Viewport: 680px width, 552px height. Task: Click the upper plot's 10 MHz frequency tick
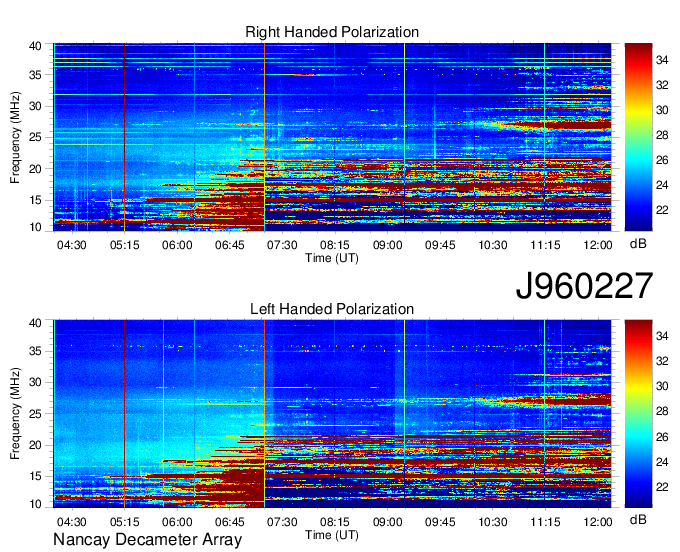click(x=35, y=227)
